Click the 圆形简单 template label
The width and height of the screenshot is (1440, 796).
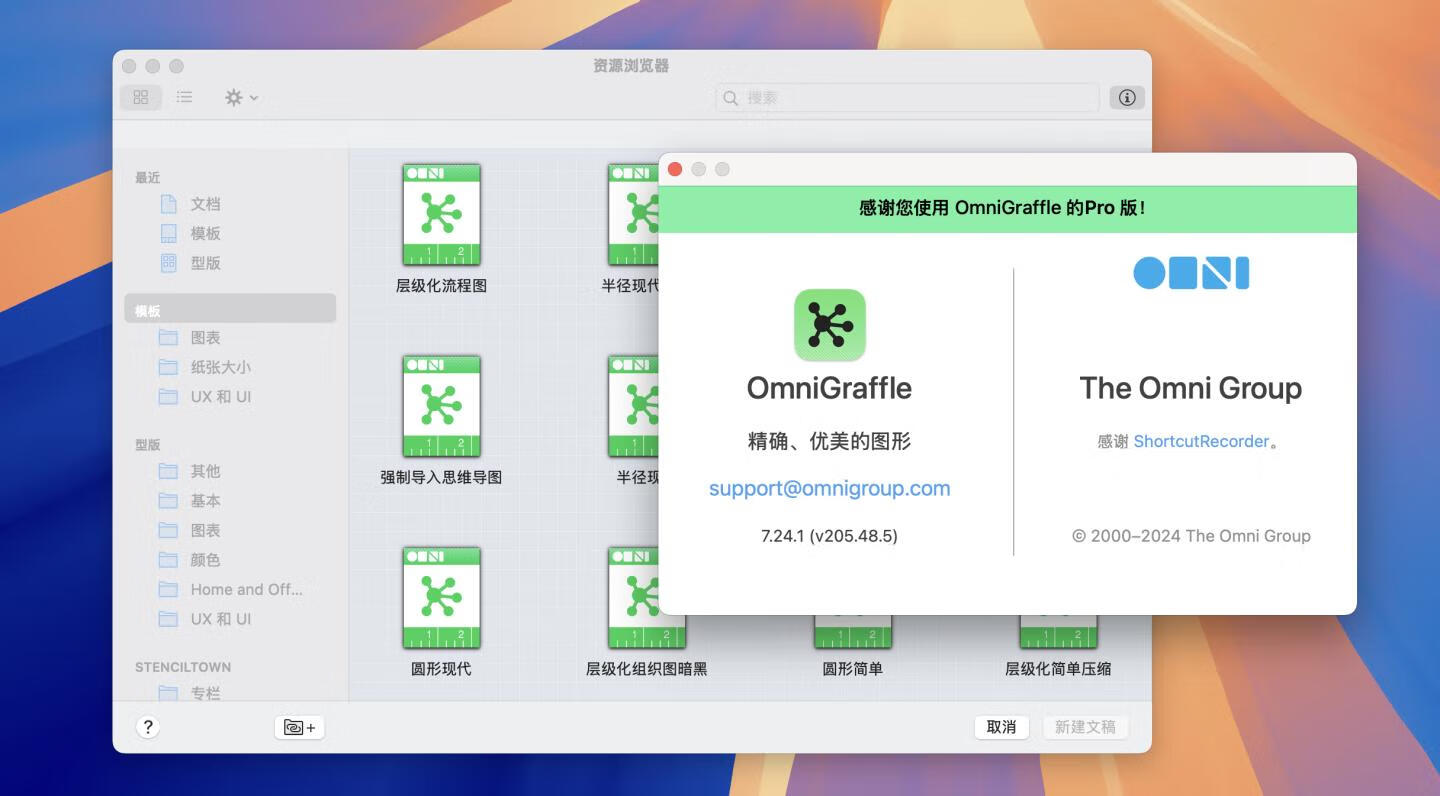pyautogui.click(x=852, y=669)
